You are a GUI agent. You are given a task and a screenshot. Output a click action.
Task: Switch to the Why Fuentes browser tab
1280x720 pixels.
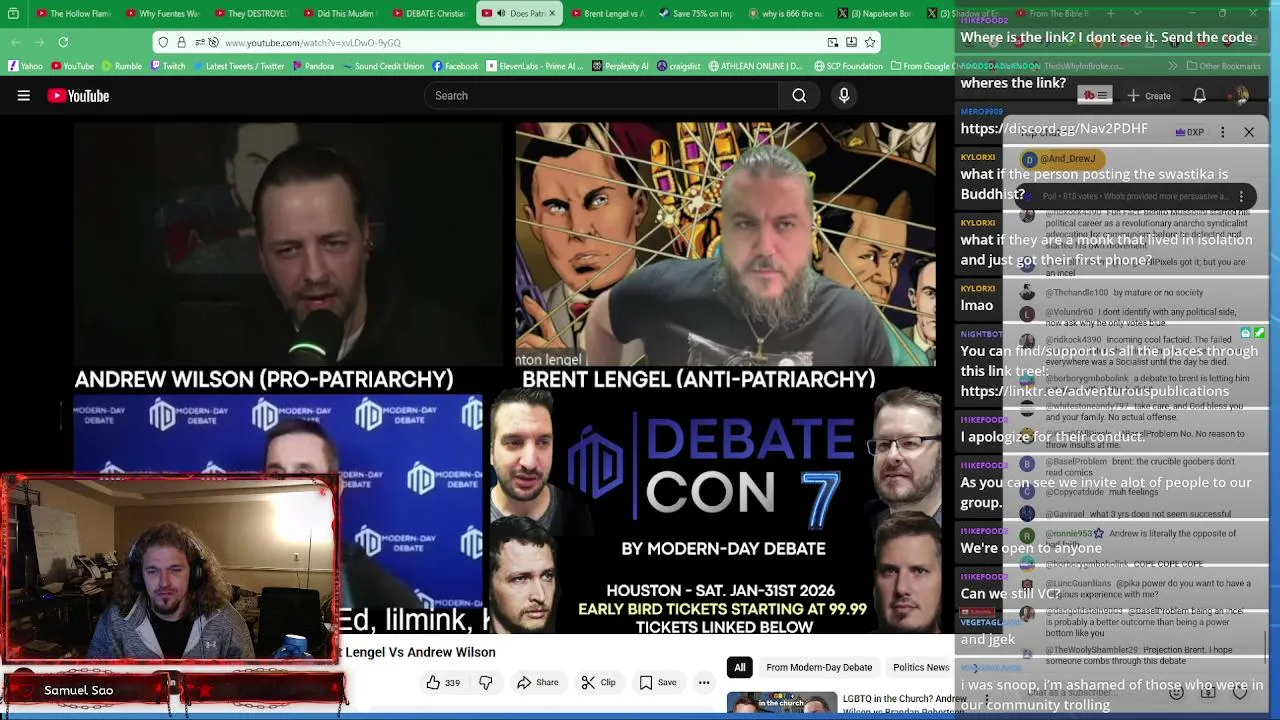pyautogui.click(x=161, y=13)
